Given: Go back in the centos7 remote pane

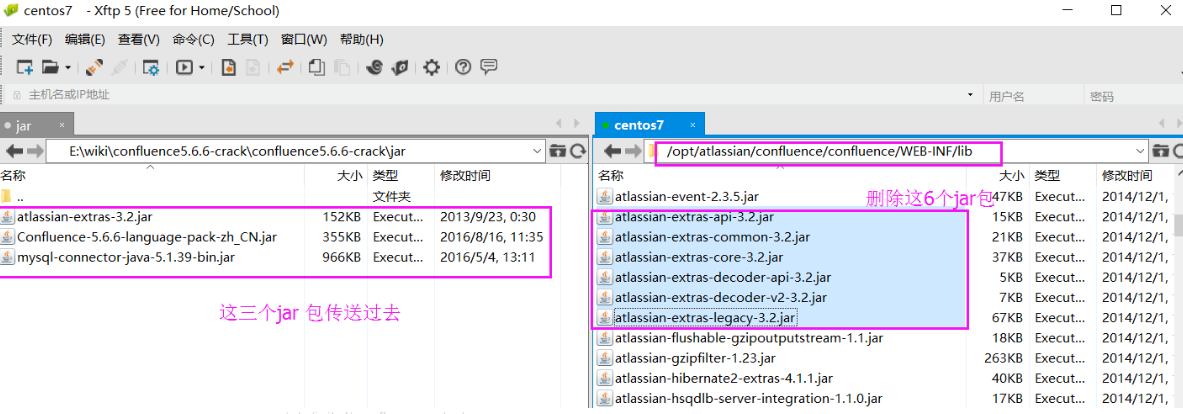Looking at the screenshot, I should point(613,151).
